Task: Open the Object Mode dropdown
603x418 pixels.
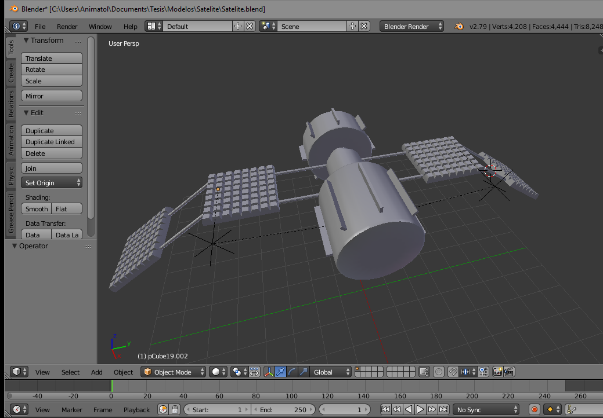Action: point(173,372)
